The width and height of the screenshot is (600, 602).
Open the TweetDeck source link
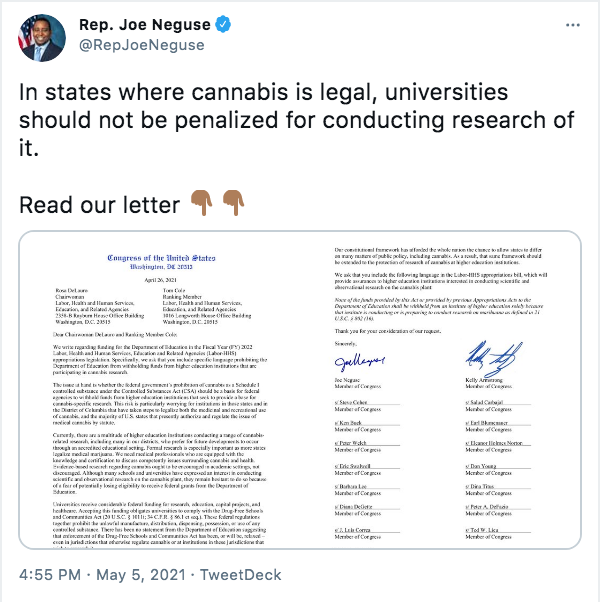coord(241,575)
